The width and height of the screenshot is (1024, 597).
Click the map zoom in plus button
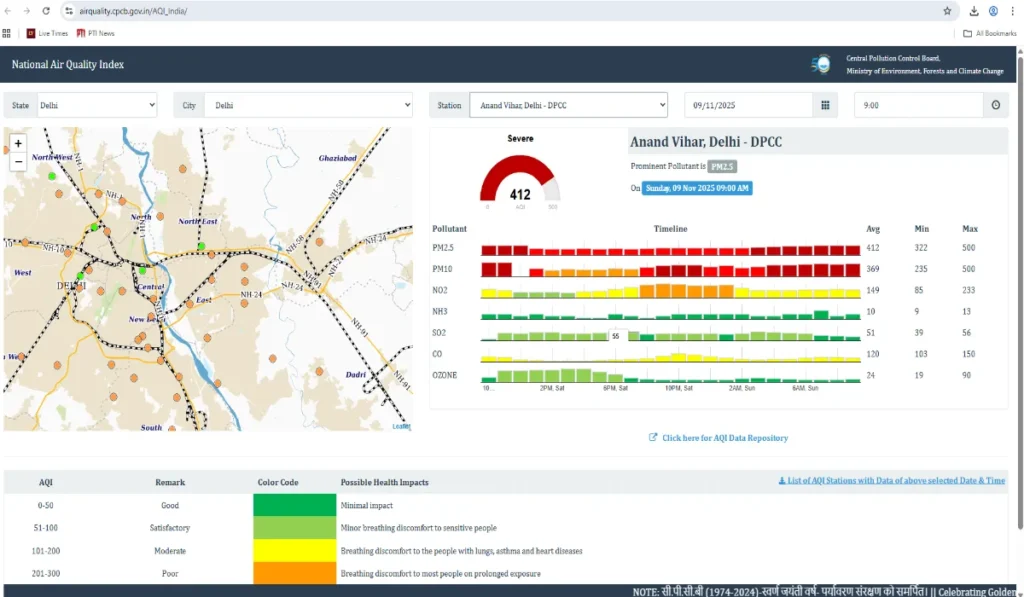(x=18, y=143)
